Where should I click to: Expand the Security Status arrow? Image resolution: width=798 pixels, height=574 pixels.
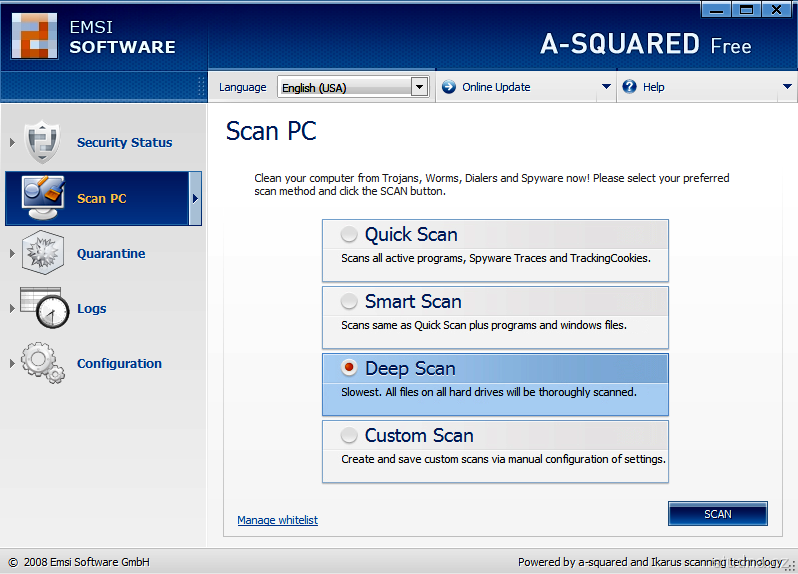(12, 143)
